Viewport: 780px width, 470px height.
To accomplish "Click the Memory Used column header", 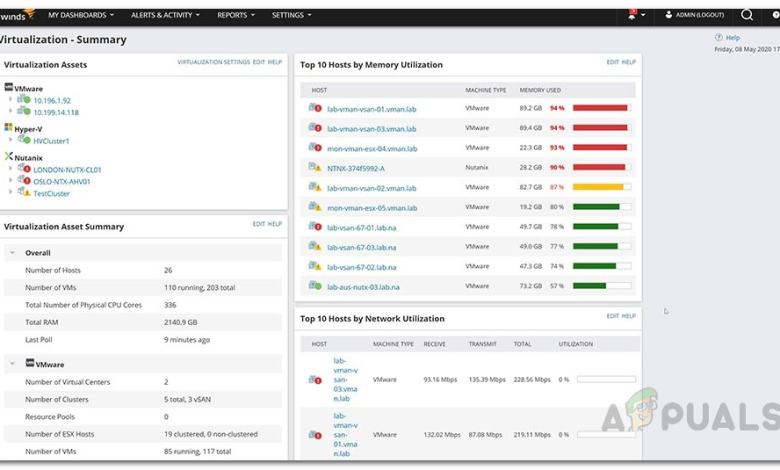I will (x=540, y=91).
